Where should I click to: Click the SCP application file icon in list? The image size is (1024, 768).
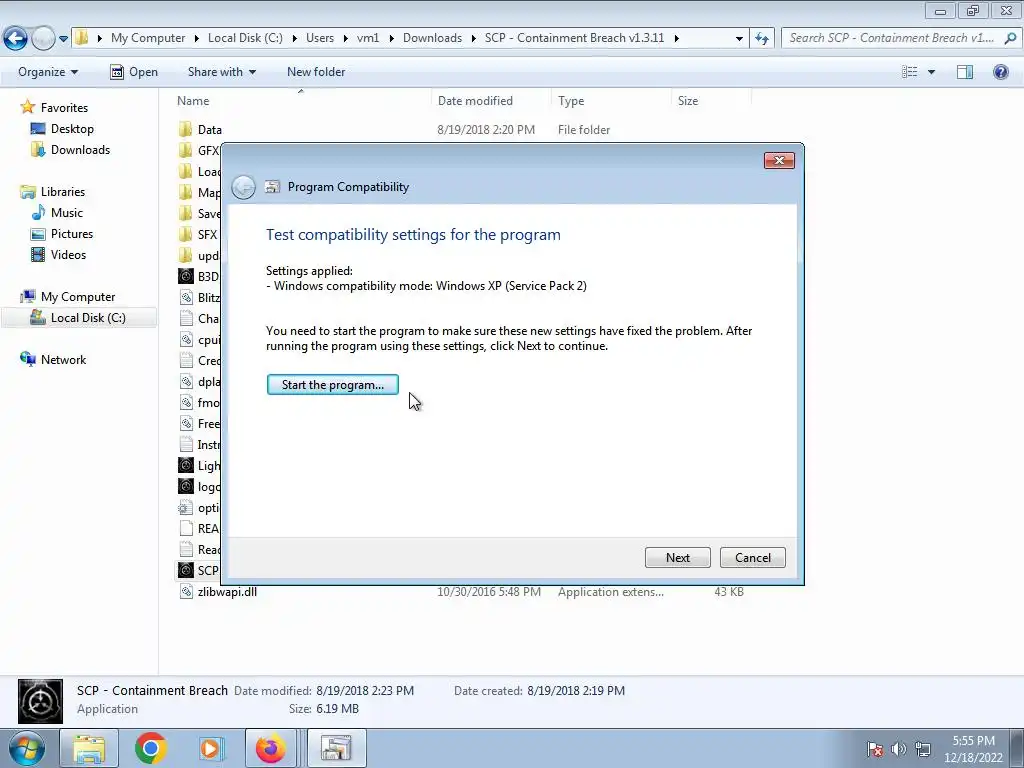pos(186,570)
